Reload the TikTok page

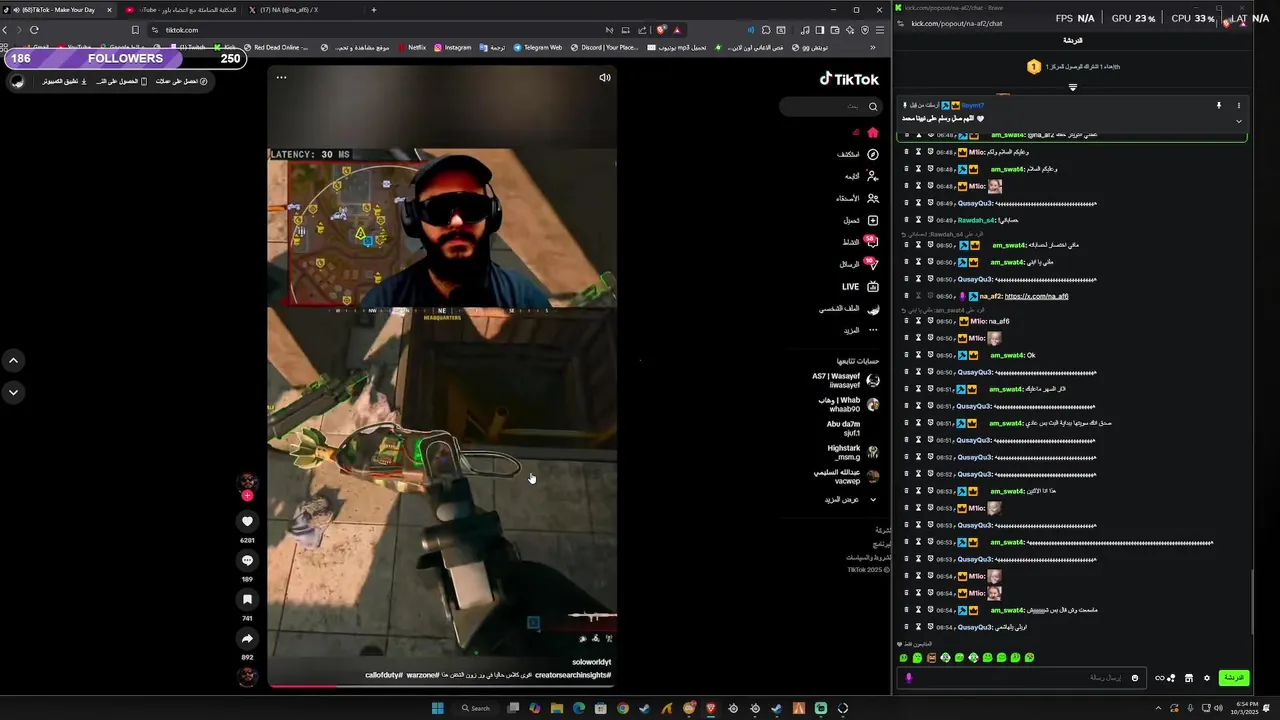pyautogui.click(x=34, y=30)
